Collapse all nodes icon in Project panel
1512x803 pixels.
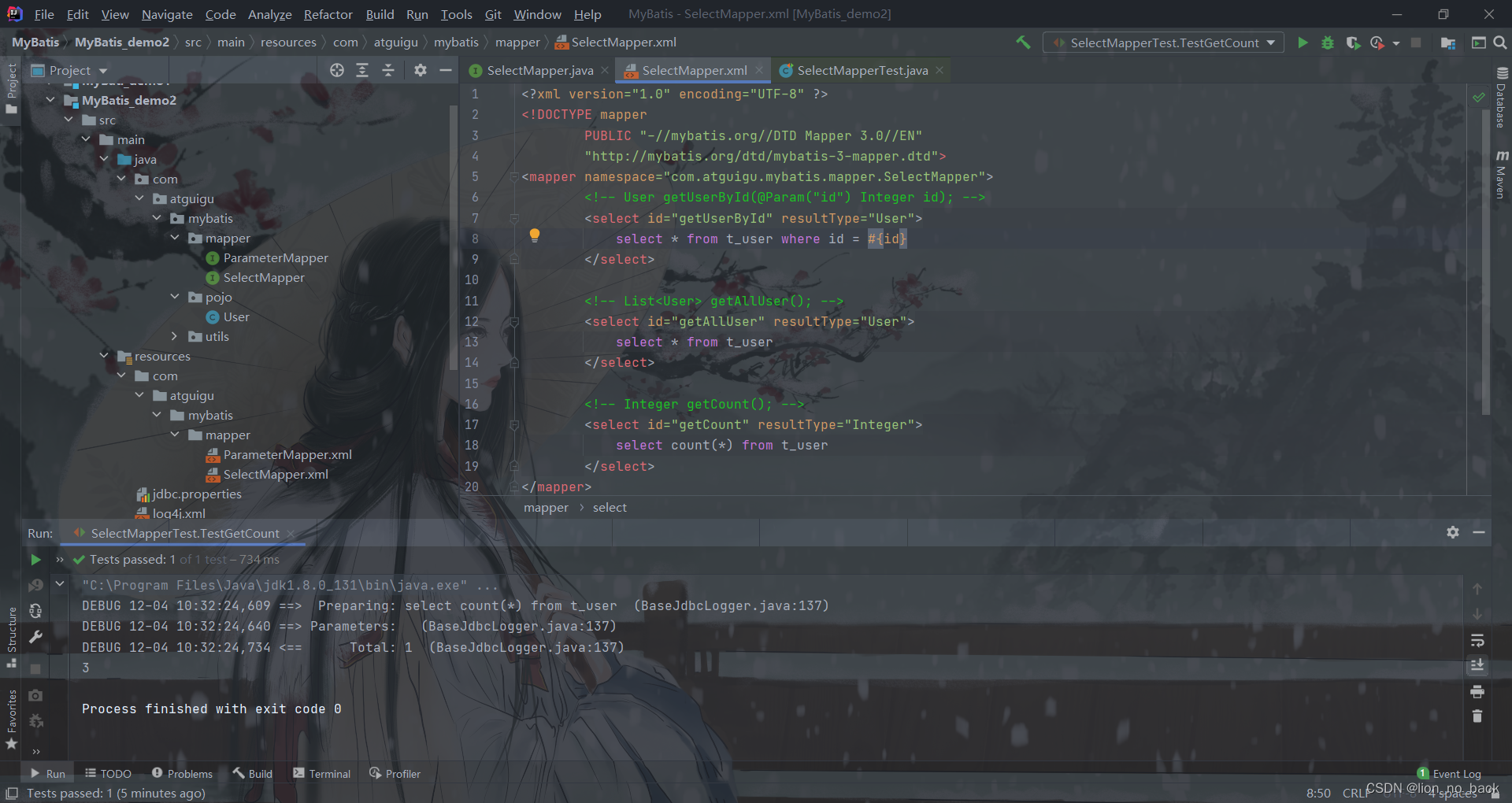(388, 70)
